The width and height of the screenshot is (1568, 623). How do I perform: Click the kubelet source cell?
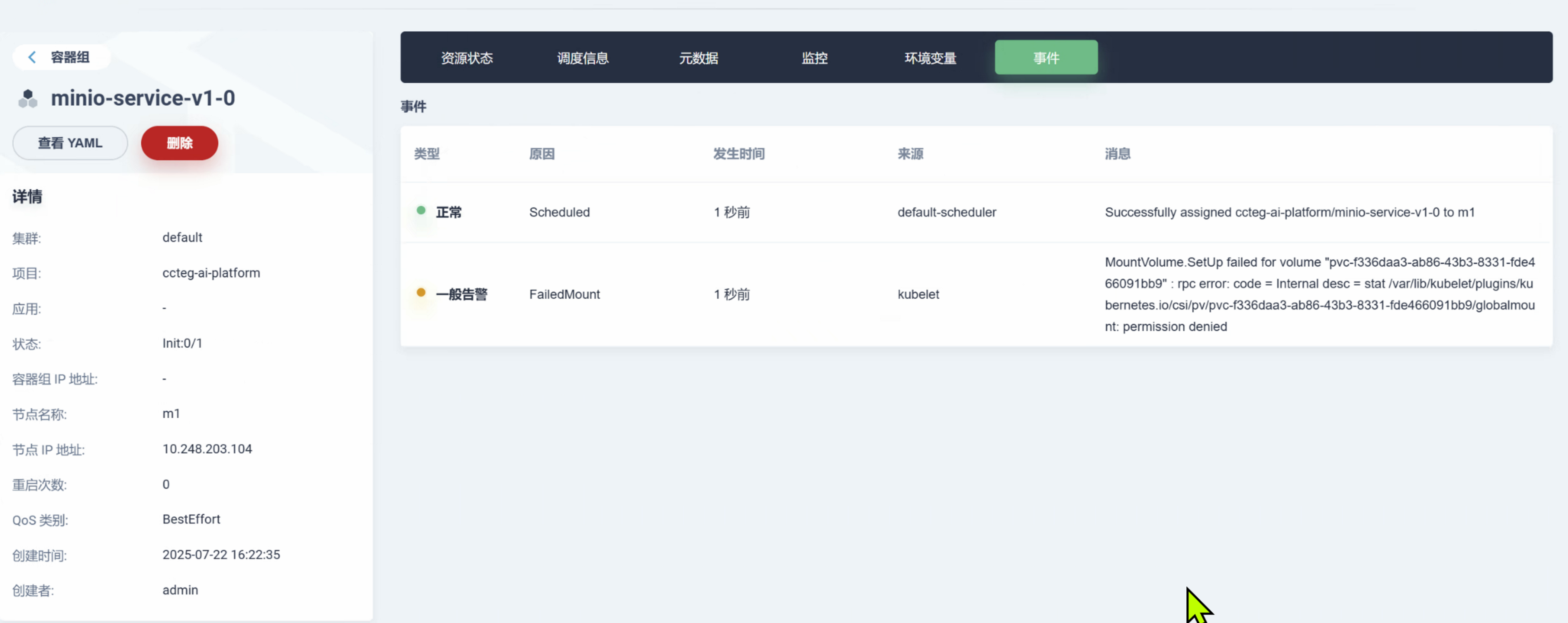tap(918, 295)
